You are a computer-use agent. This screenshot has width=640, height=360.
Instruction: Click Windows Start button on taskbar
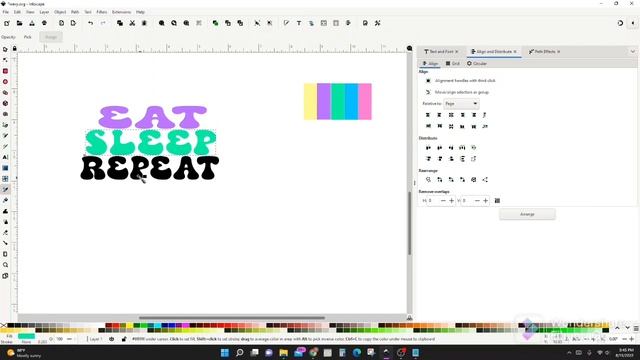[224, 353]
